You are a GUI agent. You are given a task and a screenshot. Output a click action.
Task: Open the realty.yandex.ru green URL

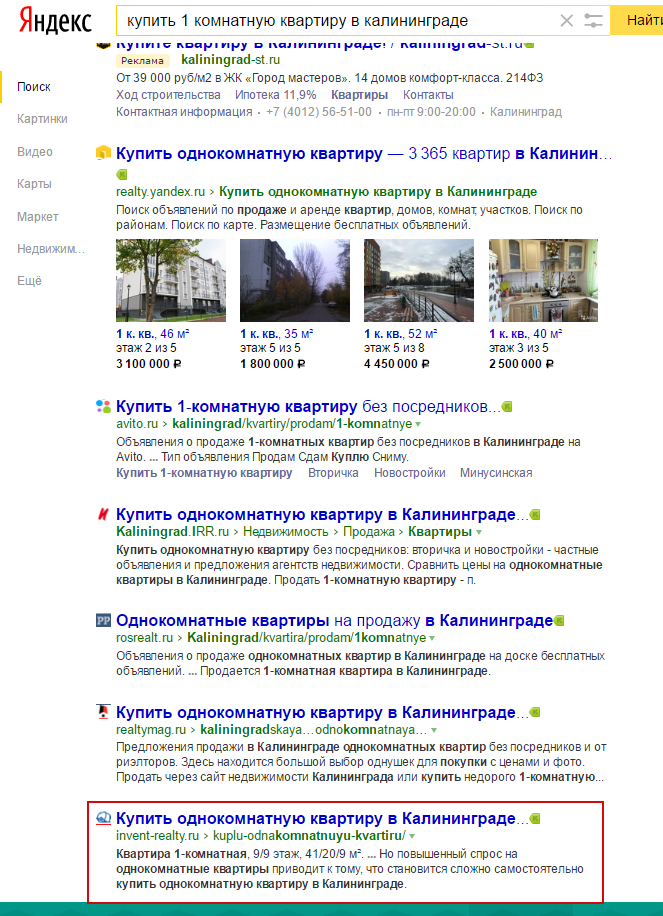click(161, 192)
